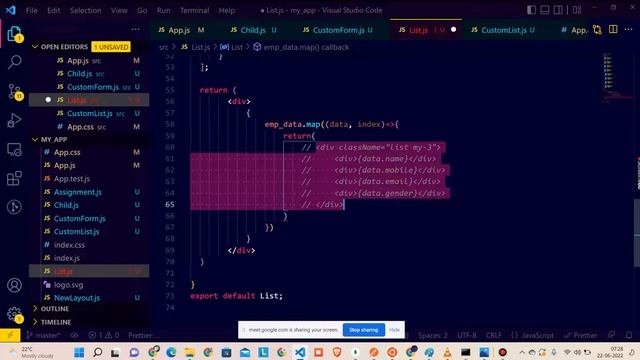Switch to the Child.js editor tab
The width and height of the screenshot is (640, 360).
[x=253, y=30]
